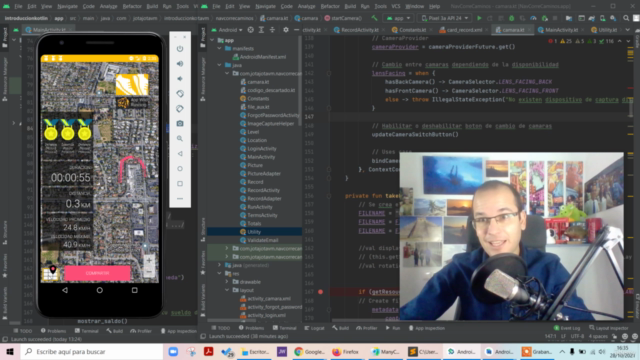Expand java (generated) folder
The image size is (640, 360).
(x=220, y=265)
